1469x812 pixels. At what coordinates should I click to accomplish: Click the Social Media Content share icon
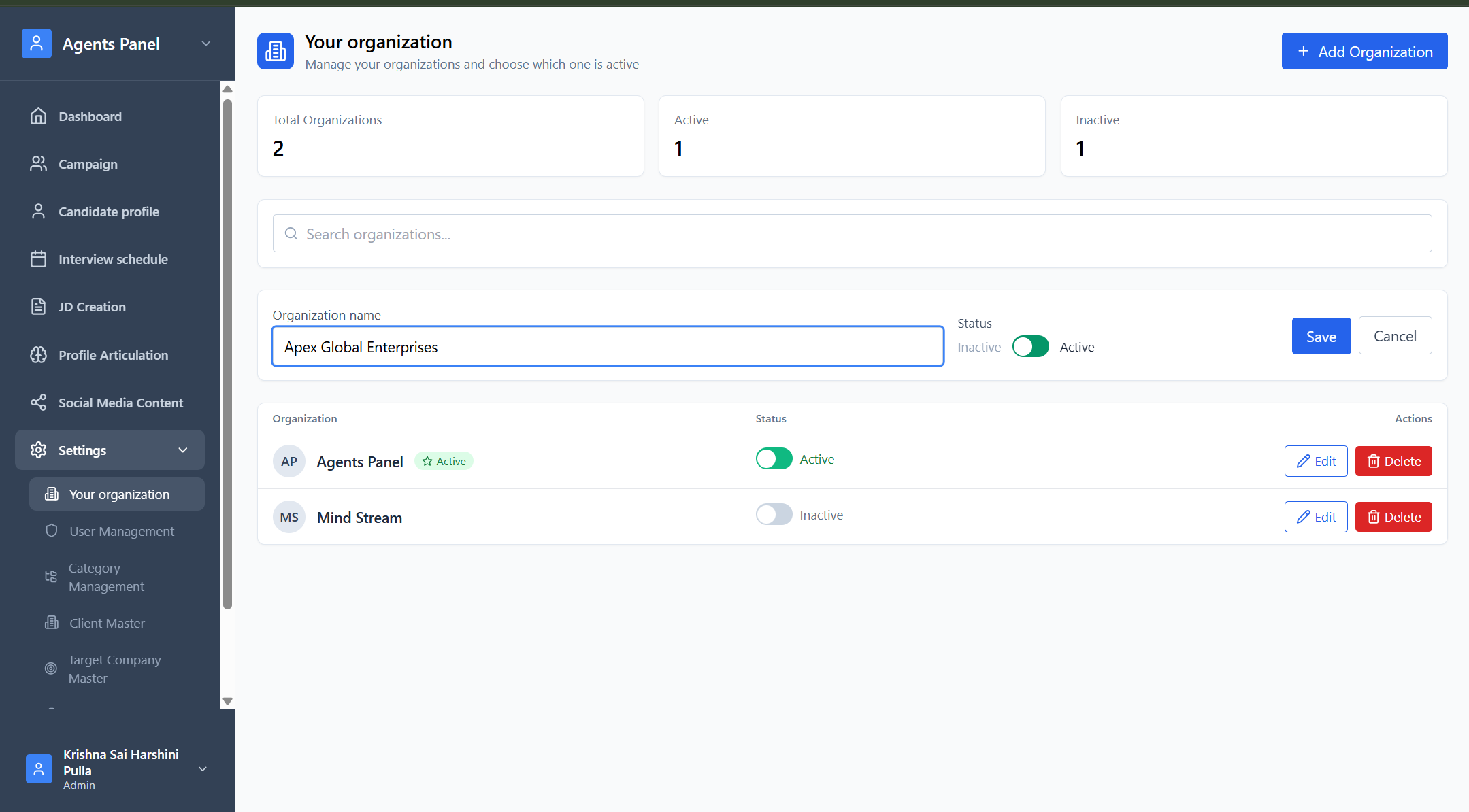[x=39, y=403]
